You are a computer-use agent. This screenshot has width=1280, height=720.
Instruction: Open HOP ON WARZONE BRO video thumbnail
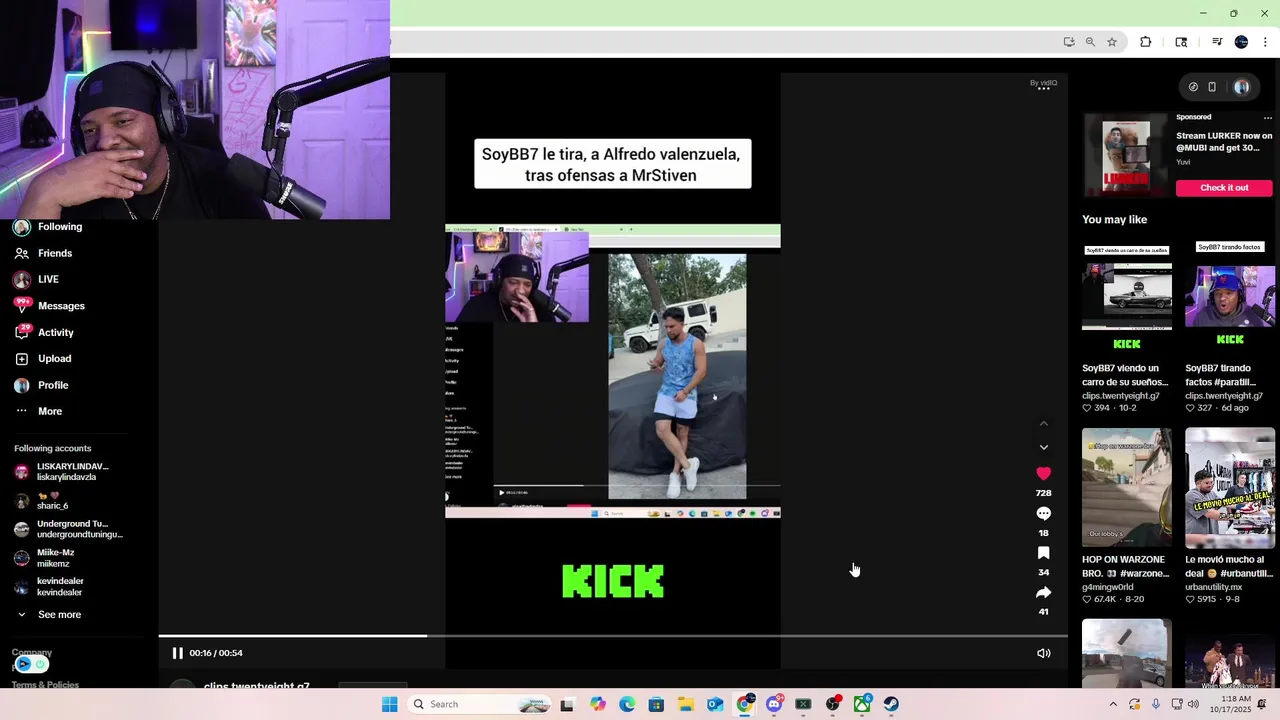point(1127,488)
